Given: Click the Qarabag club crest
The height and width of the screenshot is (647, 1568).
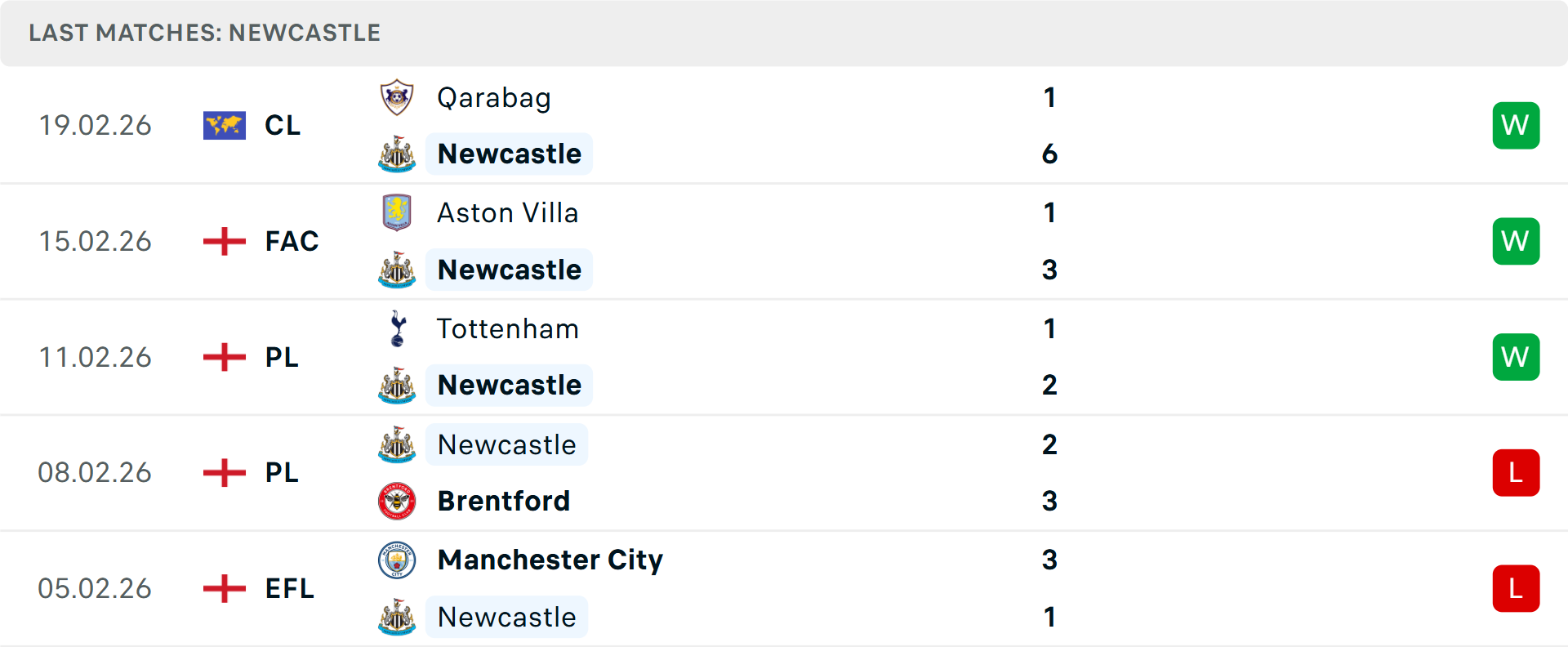Looking at the screenshot, I should [x=397, y=96].
